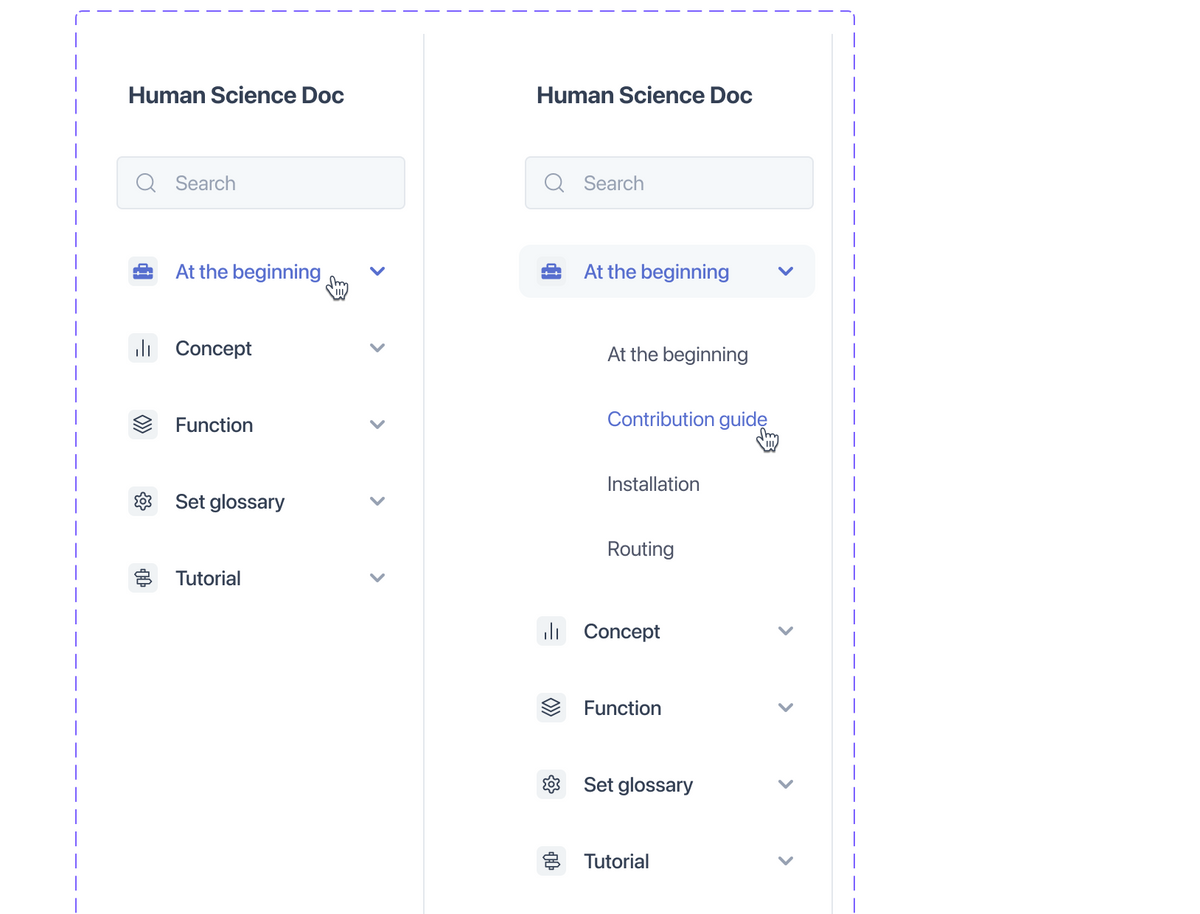The width and height of the screenshot is (1200, 914).
Task: Select At the beginning sub-item in right sidebar
Action: tap(677, 355)
